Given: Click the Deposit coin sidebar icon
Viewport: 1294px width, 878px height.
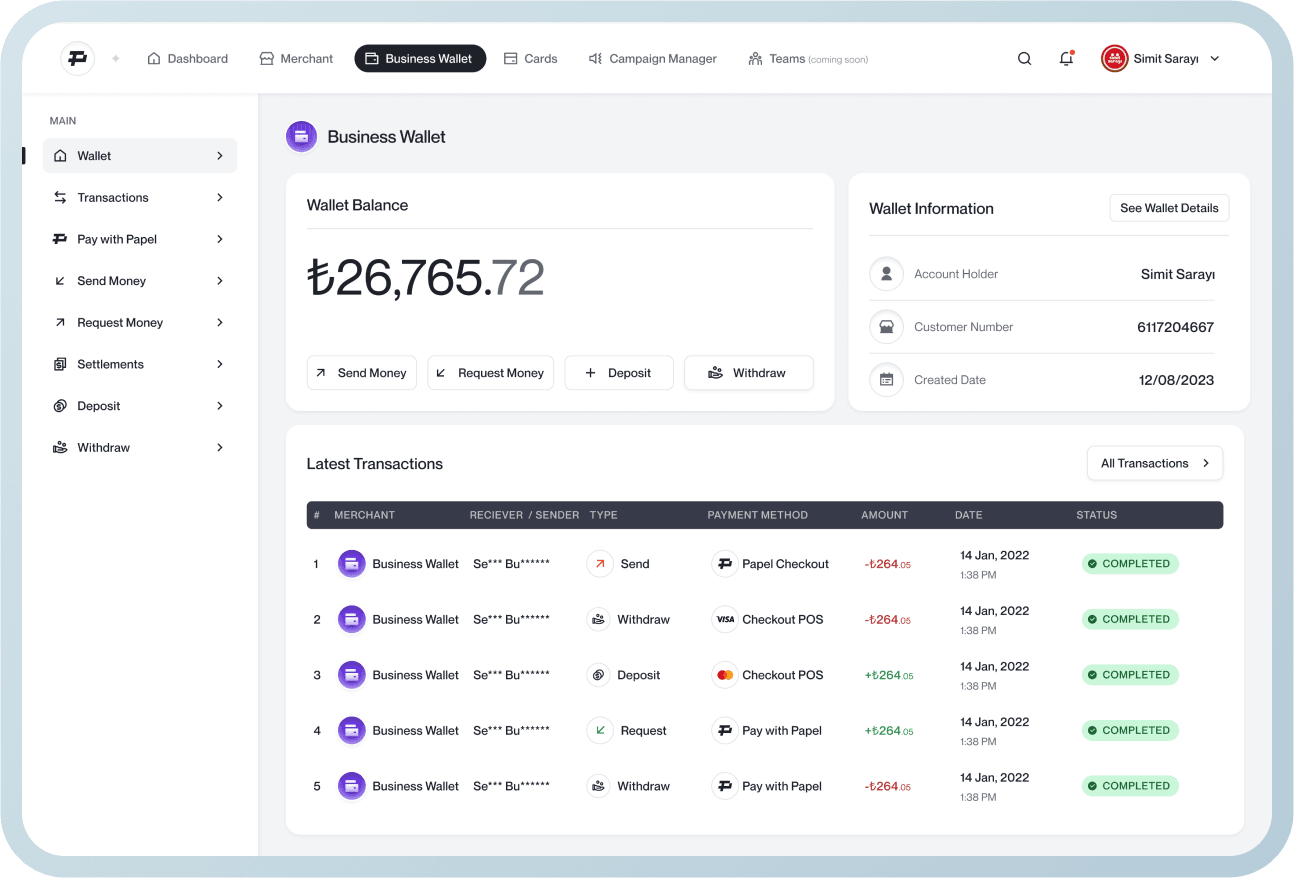Looking at the screenshot, I should click(60, 406).
